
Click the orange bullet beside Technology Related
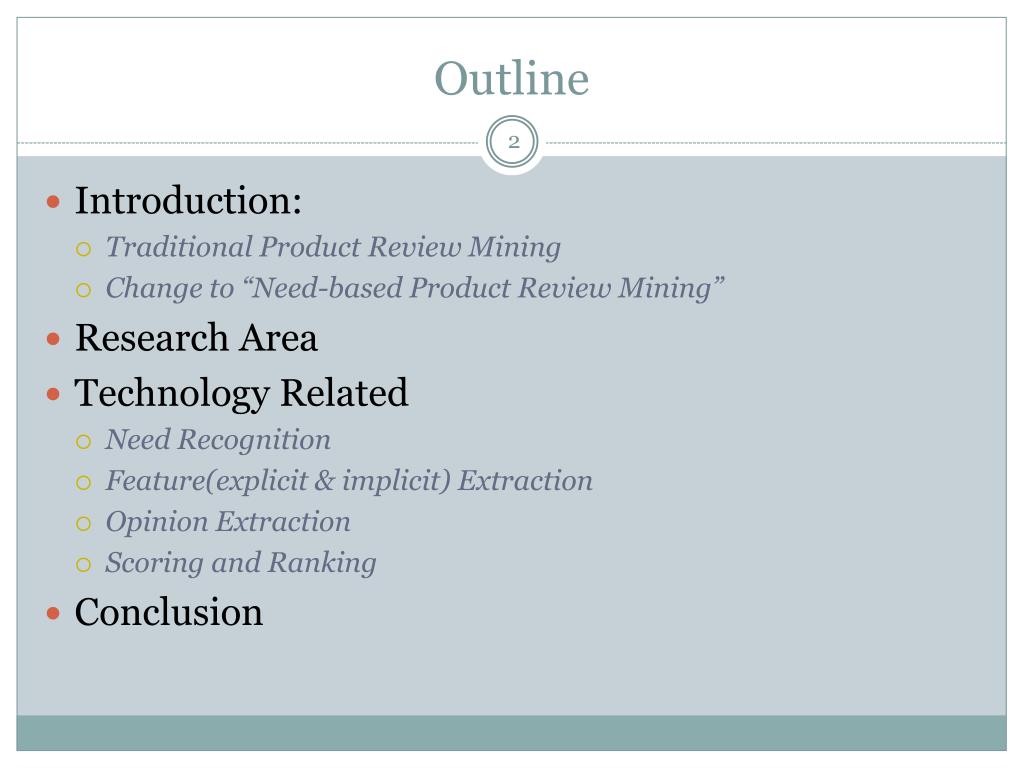[x=54, y=394]
